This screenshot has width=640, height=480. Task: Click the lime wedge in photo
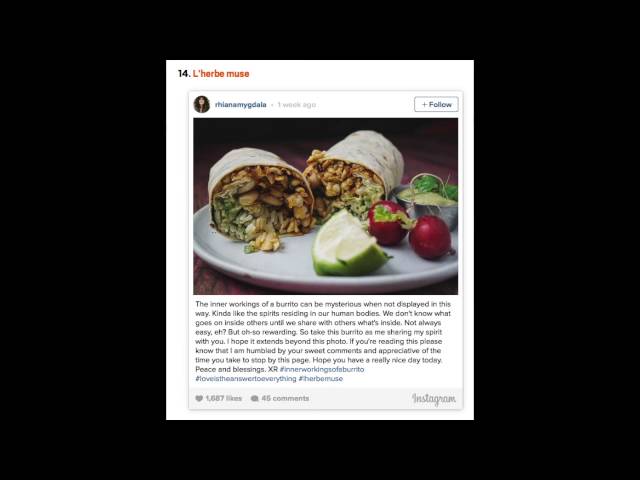click(x=349, y=244)
